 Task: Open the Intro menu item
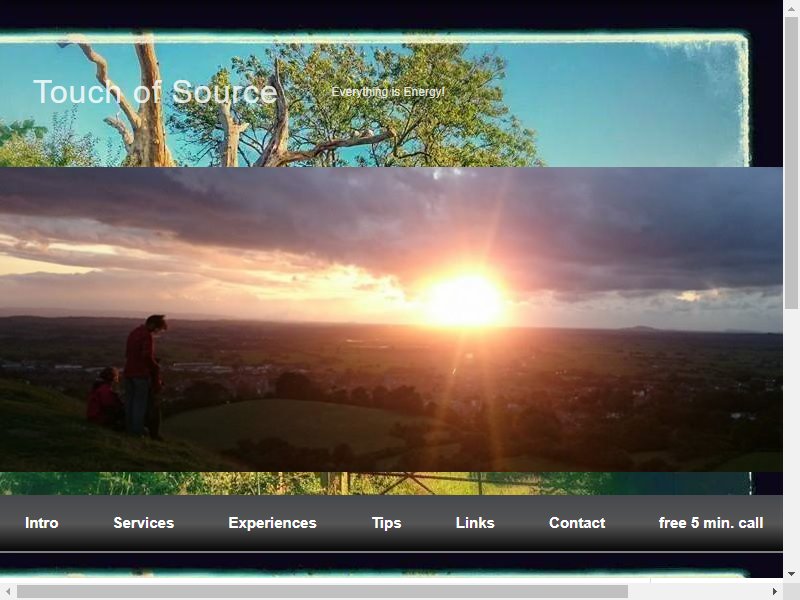coord(41,523)
